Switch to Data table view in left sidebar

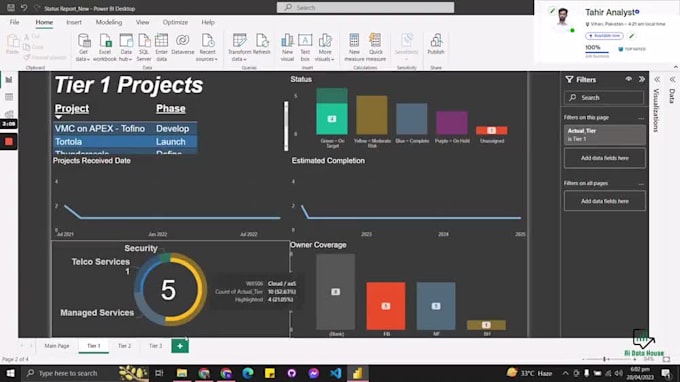coord(9,97)
